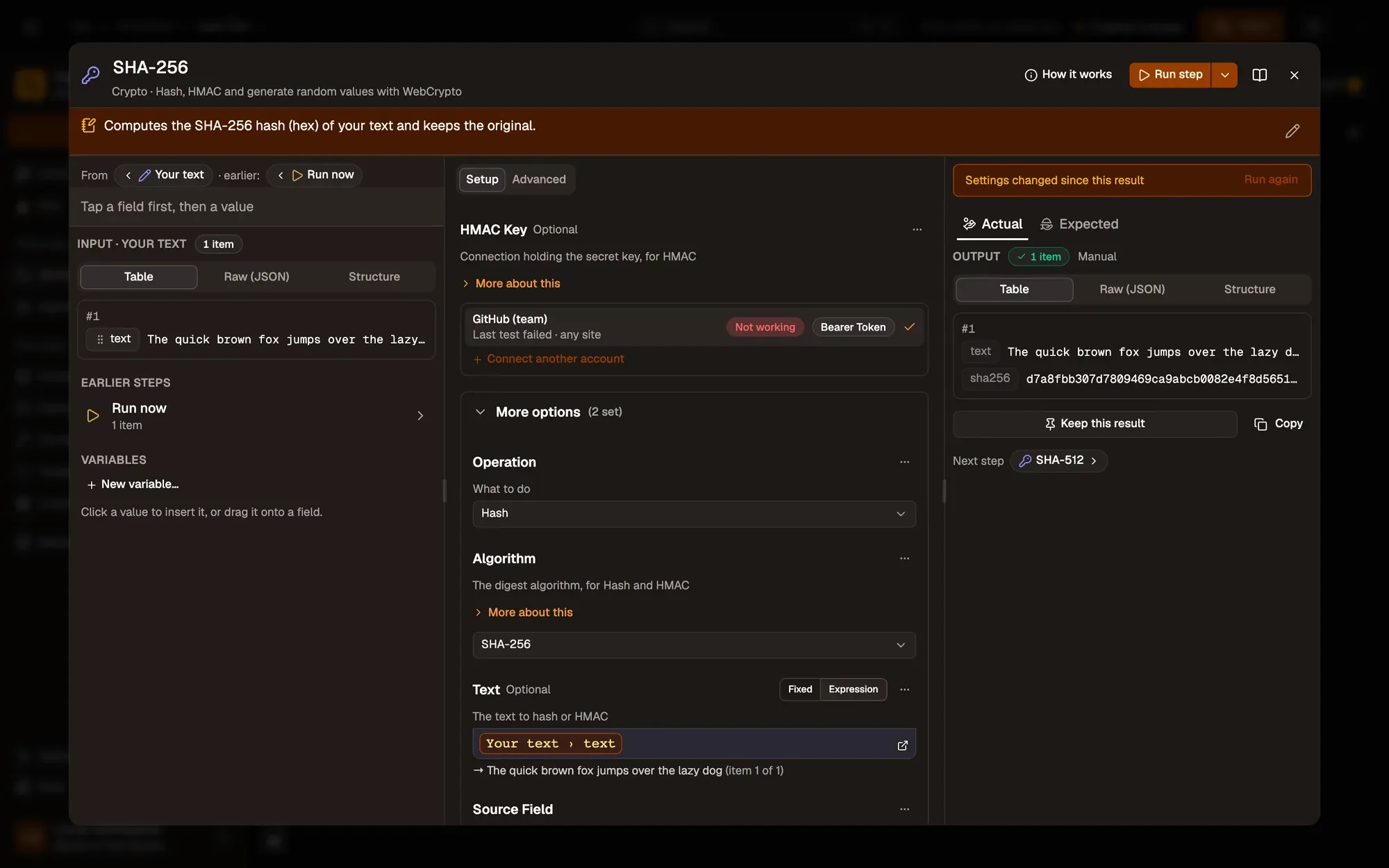Run the step with Run step button
This screenshot has height=868, width=1389.
coord(1170,74)
